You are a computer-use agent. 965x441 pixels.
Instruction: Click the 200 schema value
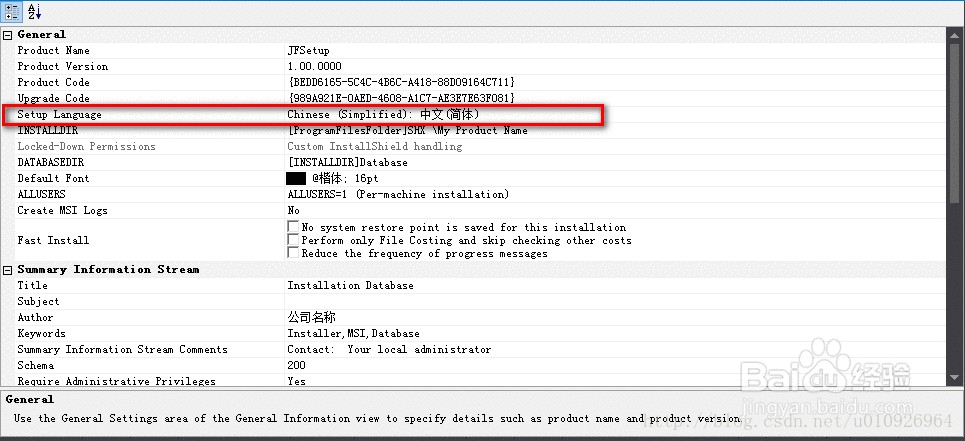point(297,365)
